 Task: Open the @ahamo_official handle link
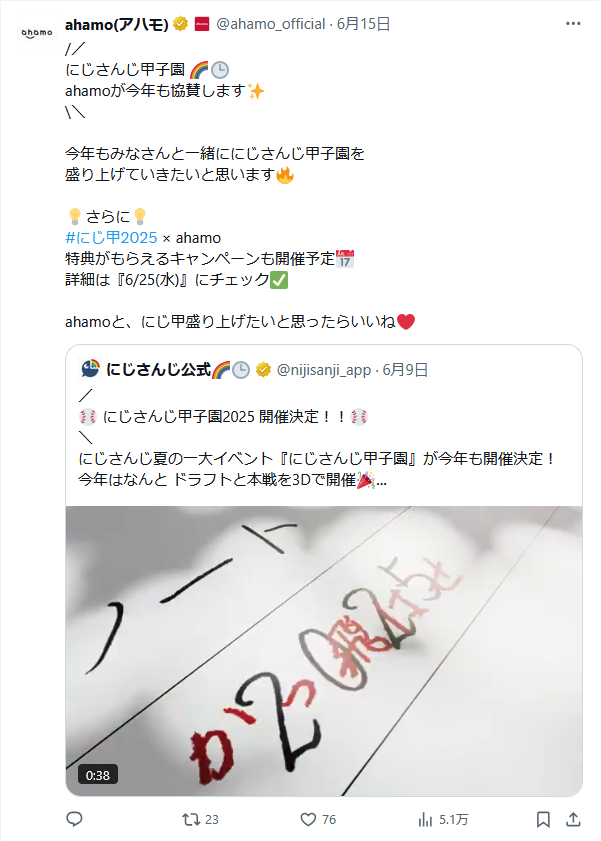[270, 24]
